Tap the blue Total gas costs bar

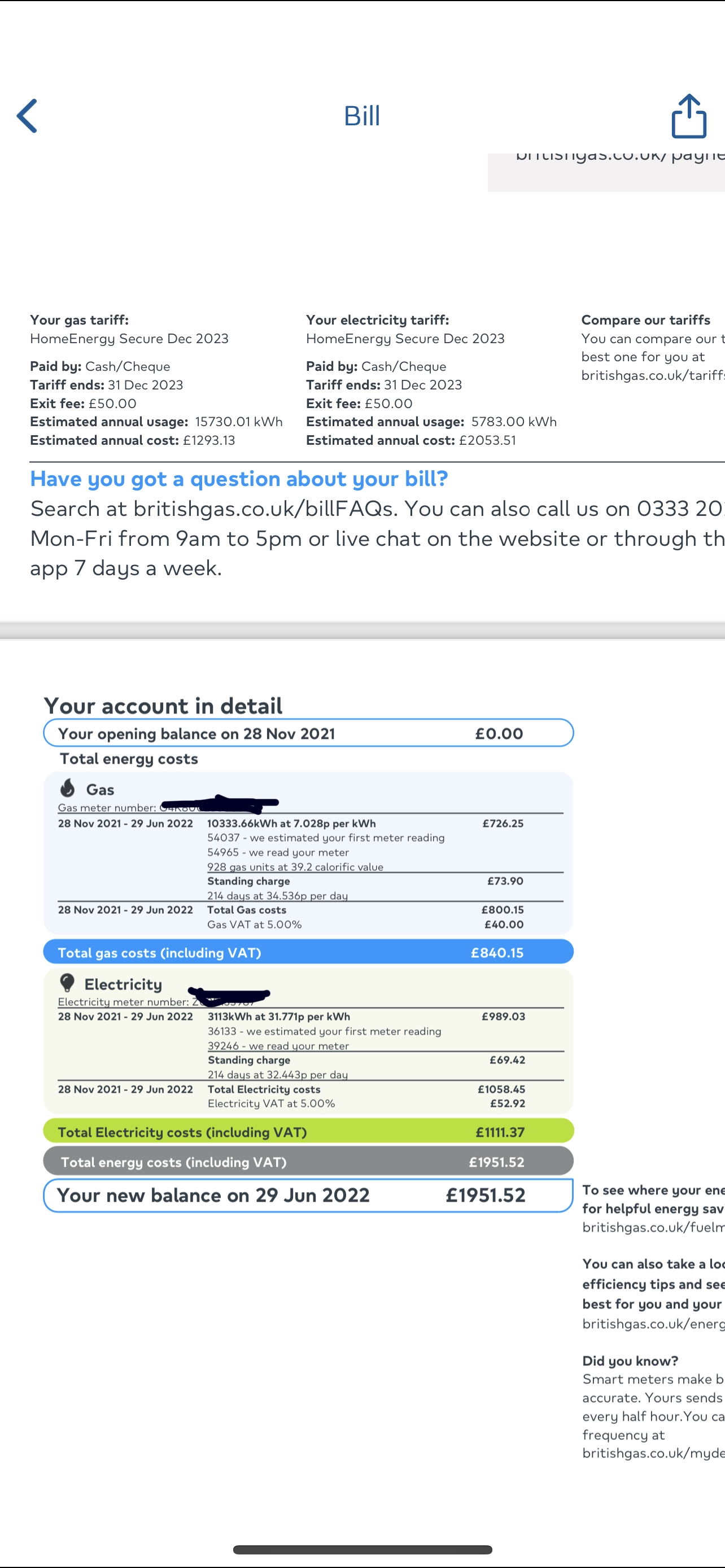(308, 952)
